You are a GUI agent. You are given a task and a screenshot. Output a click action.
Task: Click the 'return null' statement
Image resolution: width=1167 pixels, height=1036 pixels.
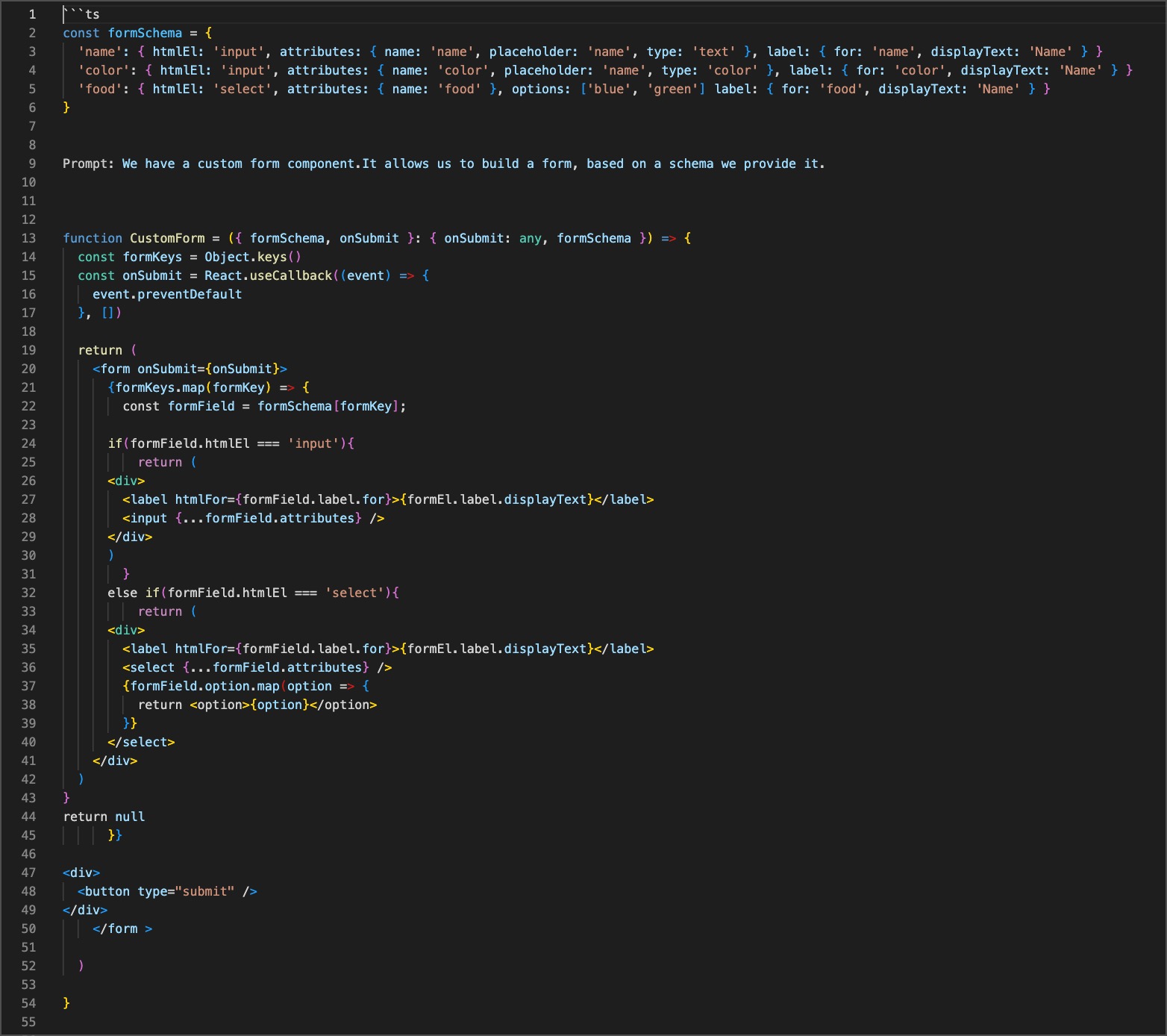[x=104, y=817]
